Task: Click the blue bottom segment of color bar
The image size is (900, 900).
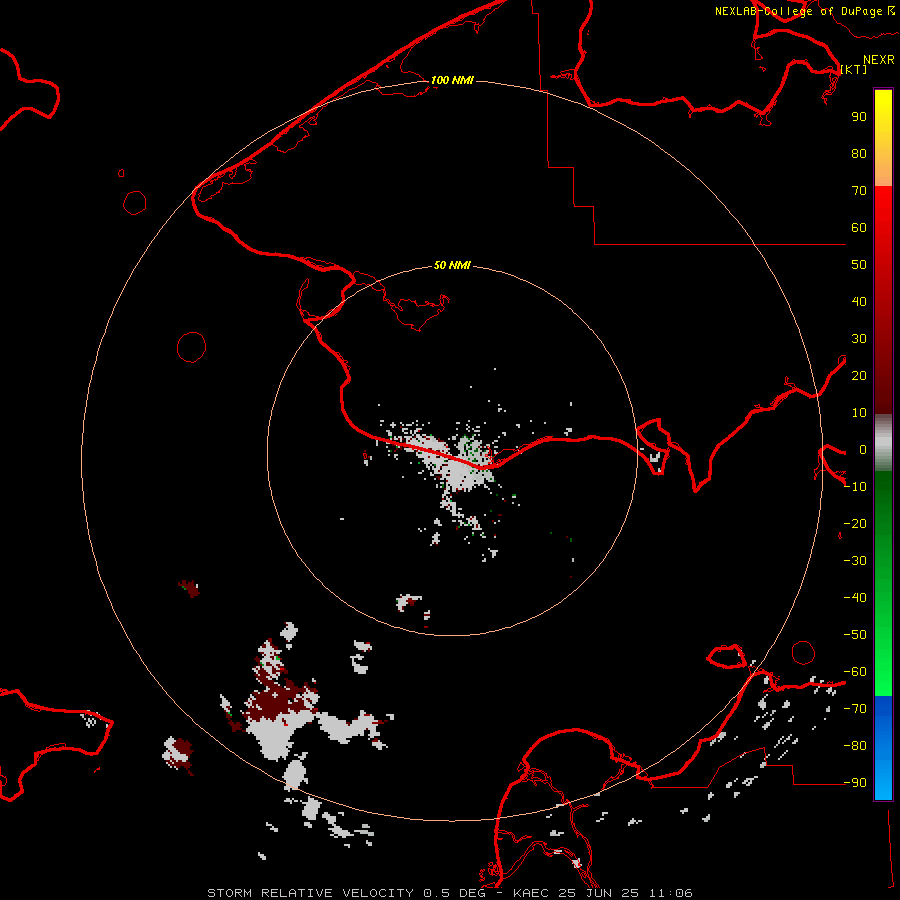Action: (883, 747)
